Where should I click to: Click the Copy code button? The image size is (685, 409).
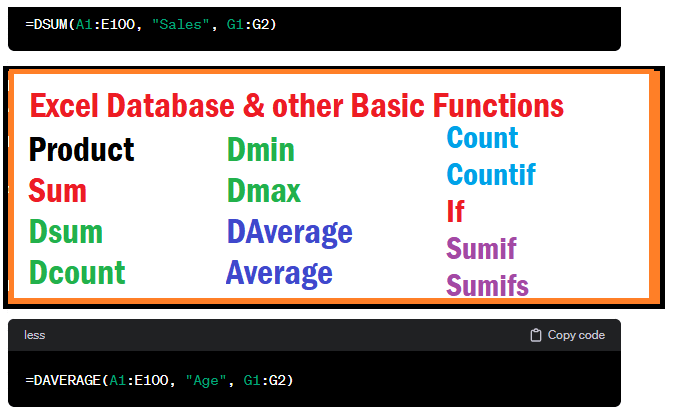[x=567, y=335]
